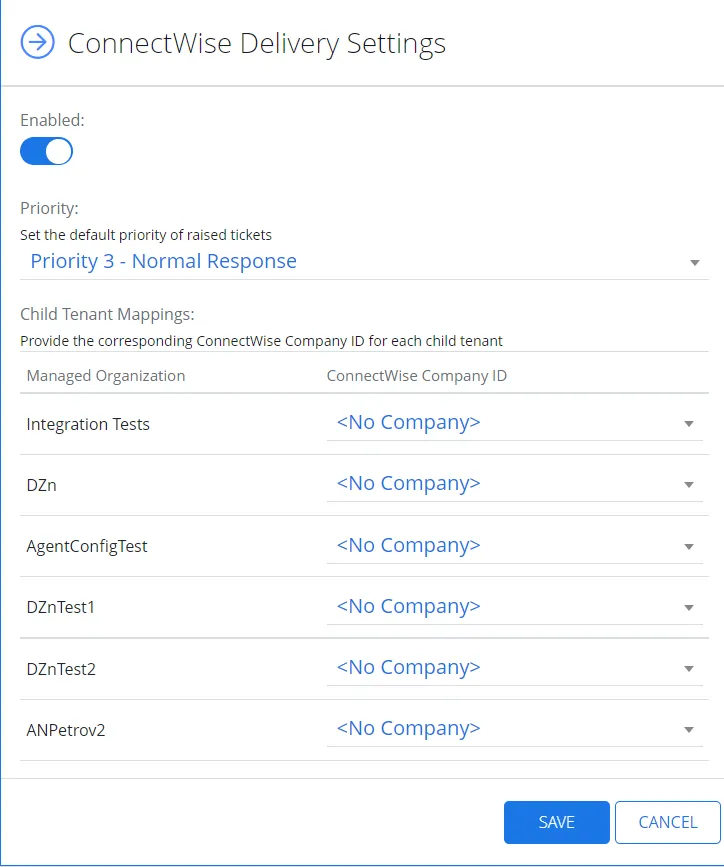Click the CANCEL button
This screenshot has width=724, height=867.
(668, 822)
